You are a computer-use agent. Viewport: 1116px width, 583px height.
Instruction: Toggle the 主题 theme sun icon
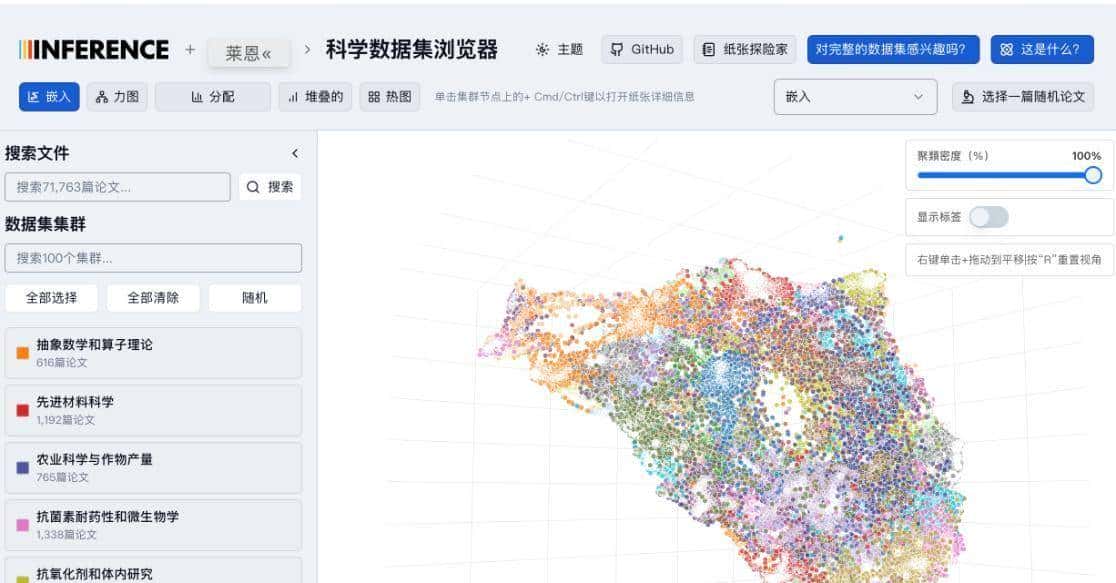pyautogui.click(x=542, y=48)
